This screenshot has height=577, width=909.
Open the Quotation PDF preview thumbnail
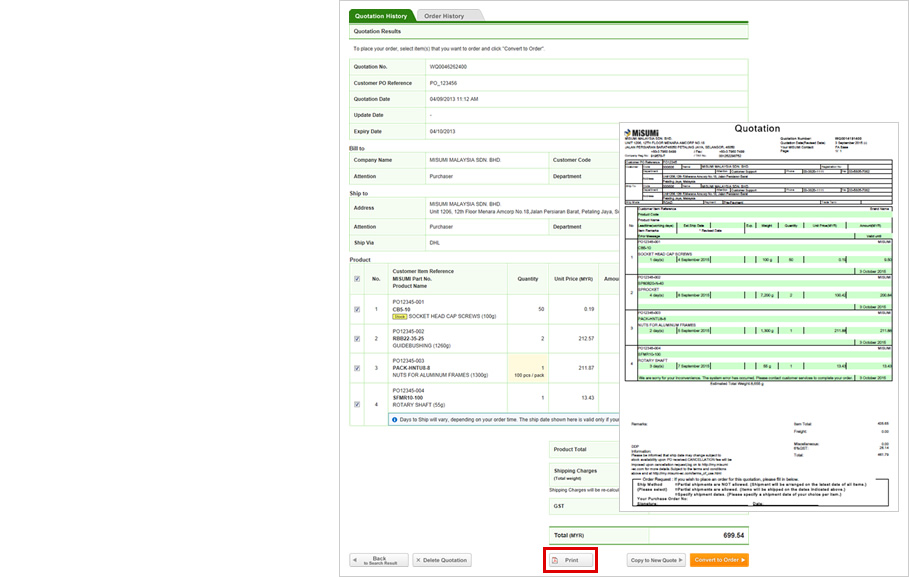tap(759, 317)
